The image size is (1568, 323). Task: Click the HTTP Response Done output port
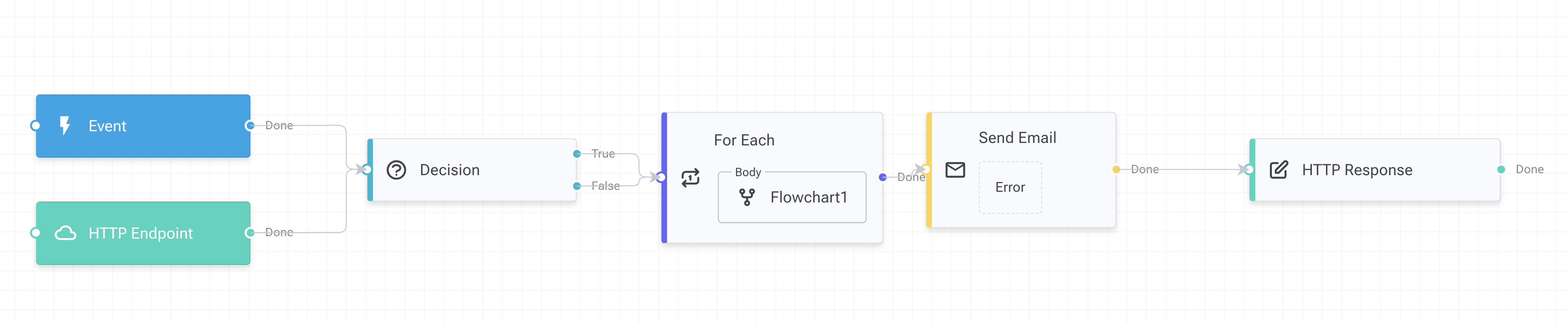pyautogui.click(x=1501, y=169)
